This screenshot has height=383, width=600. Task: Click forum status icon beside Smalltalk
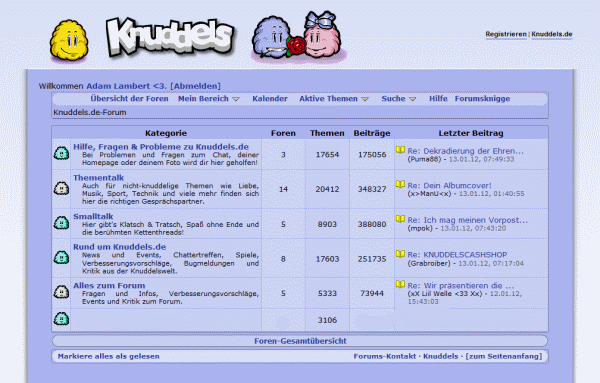click(61, 223)
